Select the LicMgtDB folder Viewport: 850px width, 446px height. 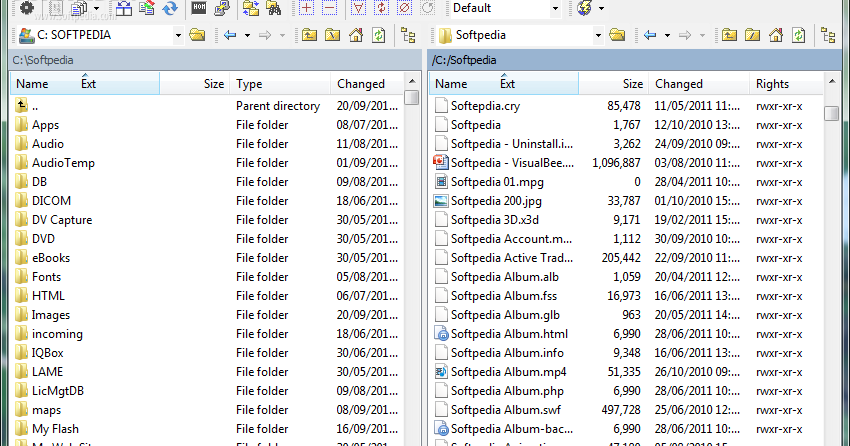point(207,391)
